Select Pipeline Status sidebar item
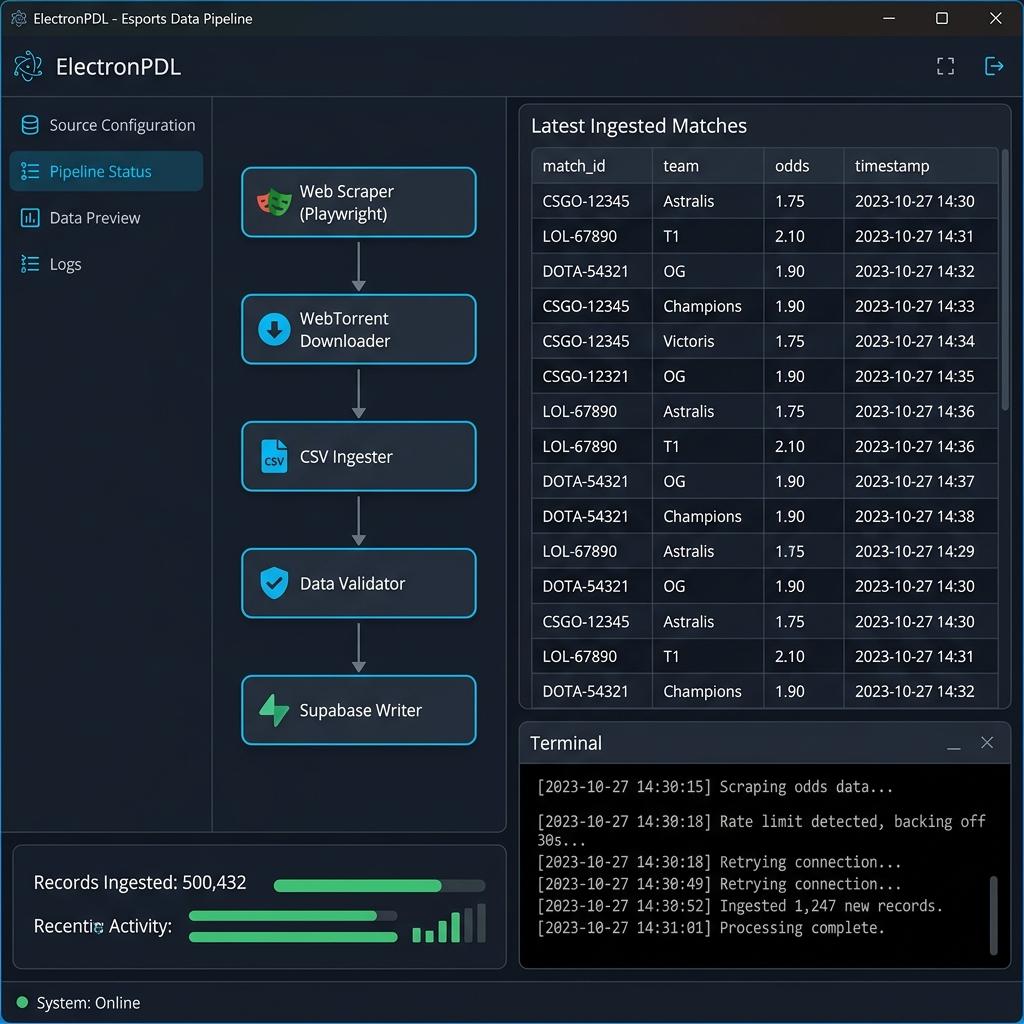 click(x=106, y=171)
